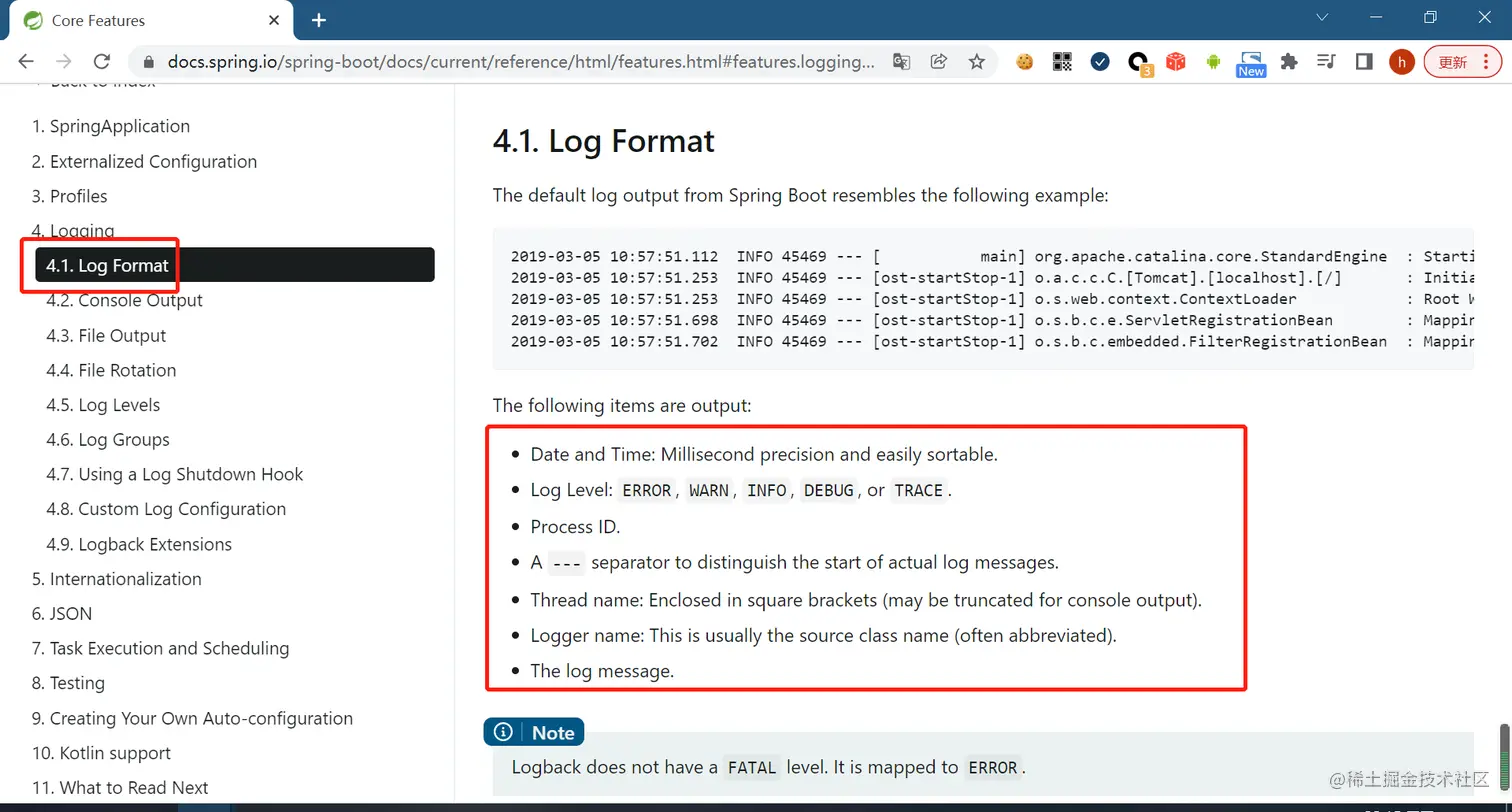Click the page vertical scrollbar thumb
The width and height of the screenshot is (1512, 812).
(1504, 758)
